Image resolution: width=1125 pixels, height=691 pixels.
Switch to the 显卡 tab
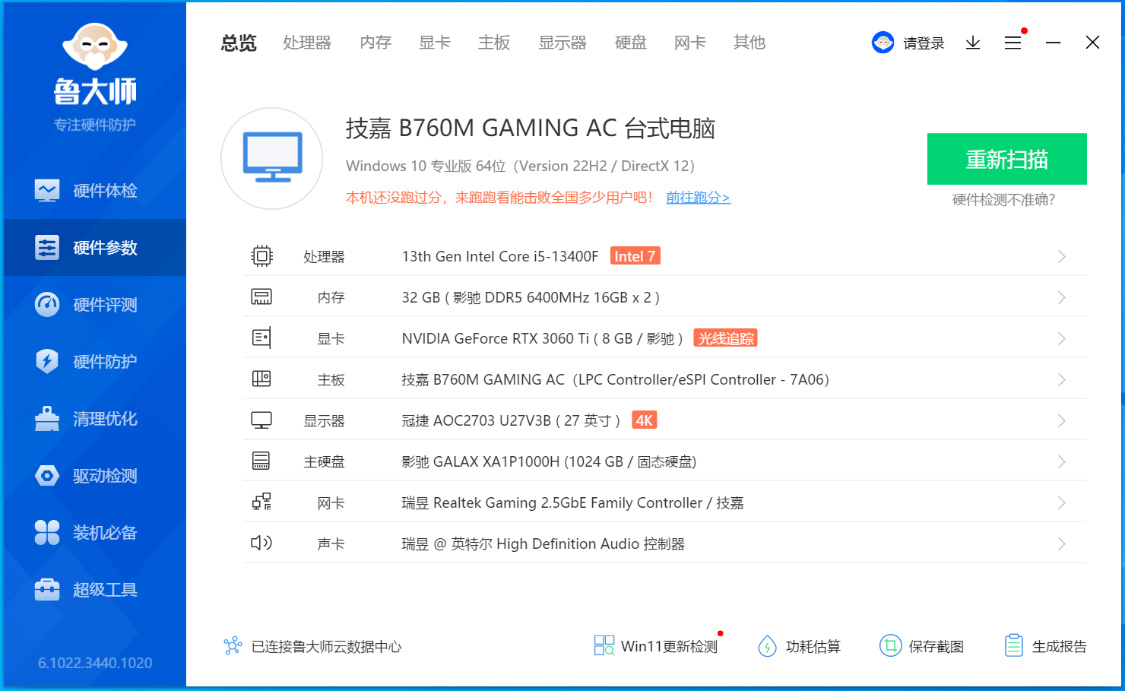tap(435, 43)
